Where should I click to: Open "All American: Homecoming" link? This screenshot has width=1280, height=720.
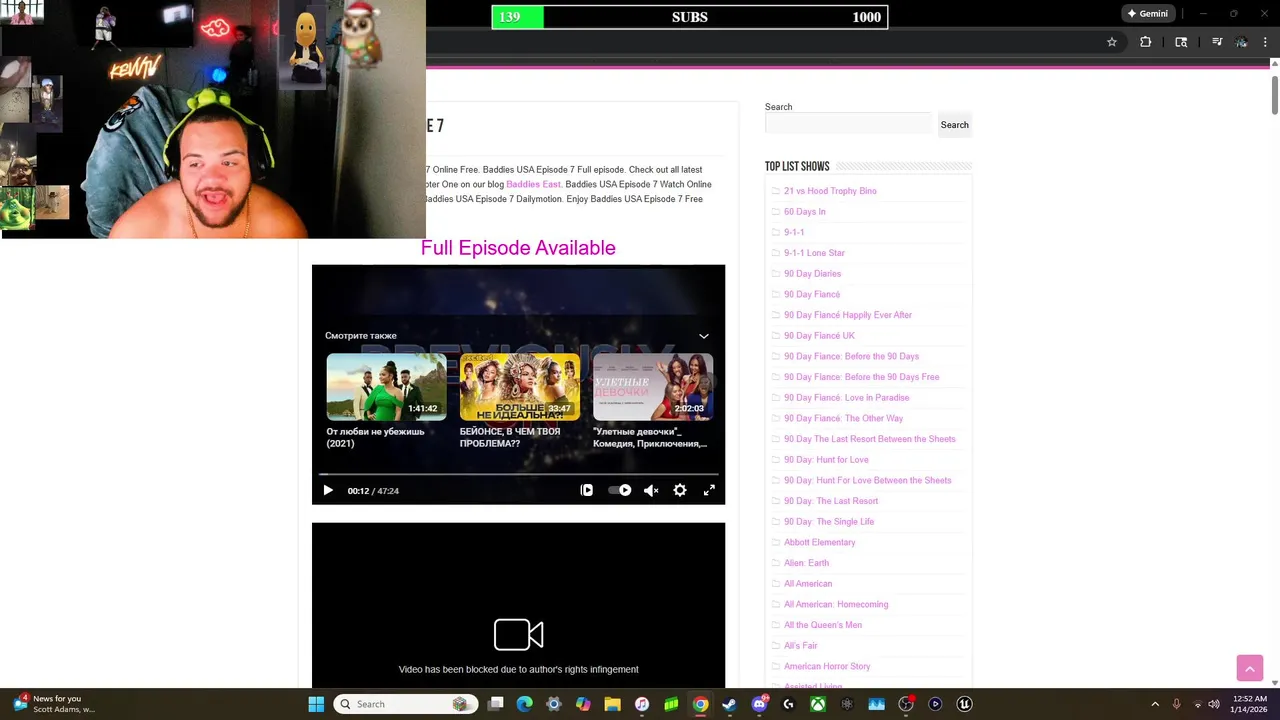tap(836, 604)
